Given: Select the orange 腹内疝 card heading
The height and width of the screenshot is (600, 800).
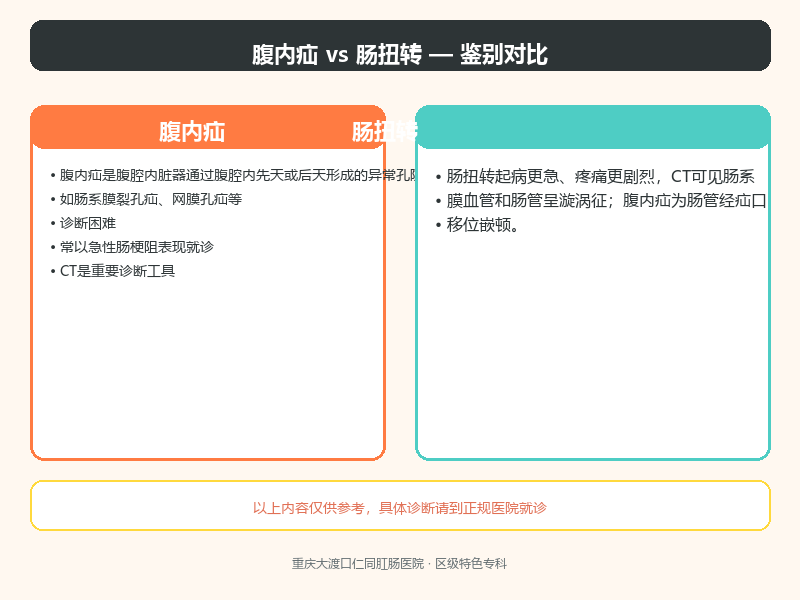Looking at the screenshot, I should point(192,132).
